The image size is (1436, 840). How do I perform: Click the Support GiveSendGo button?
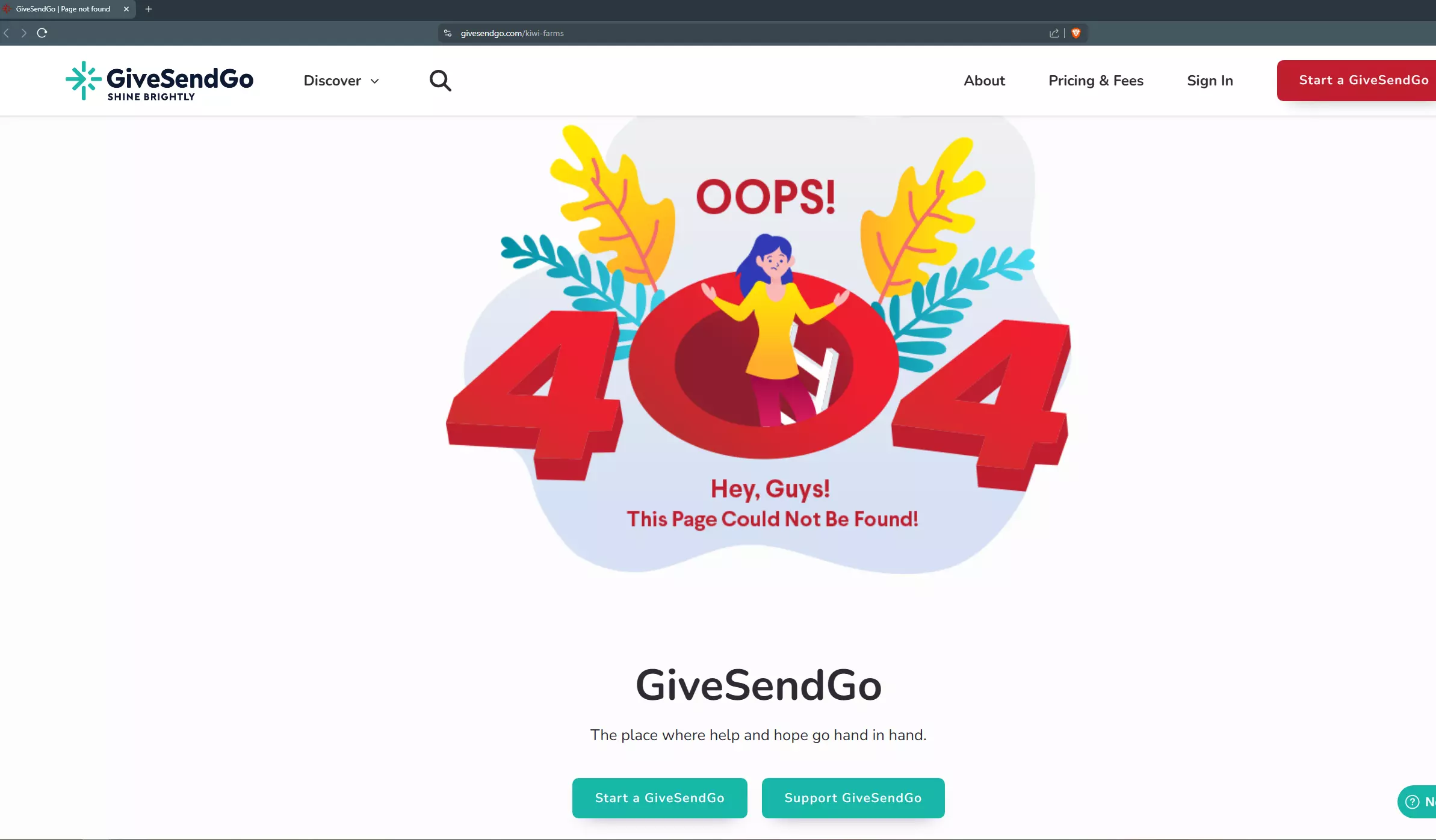pos(853,798)
